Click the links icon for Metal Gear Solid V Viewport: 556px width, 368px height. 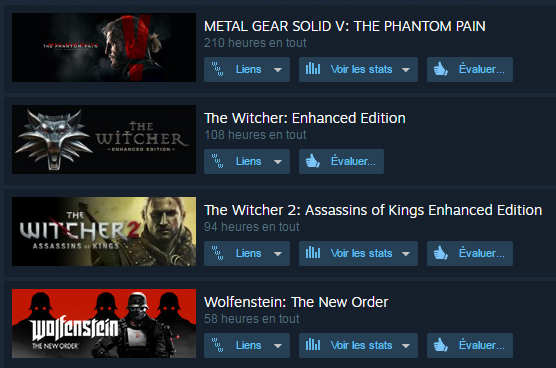click(217, 69)
